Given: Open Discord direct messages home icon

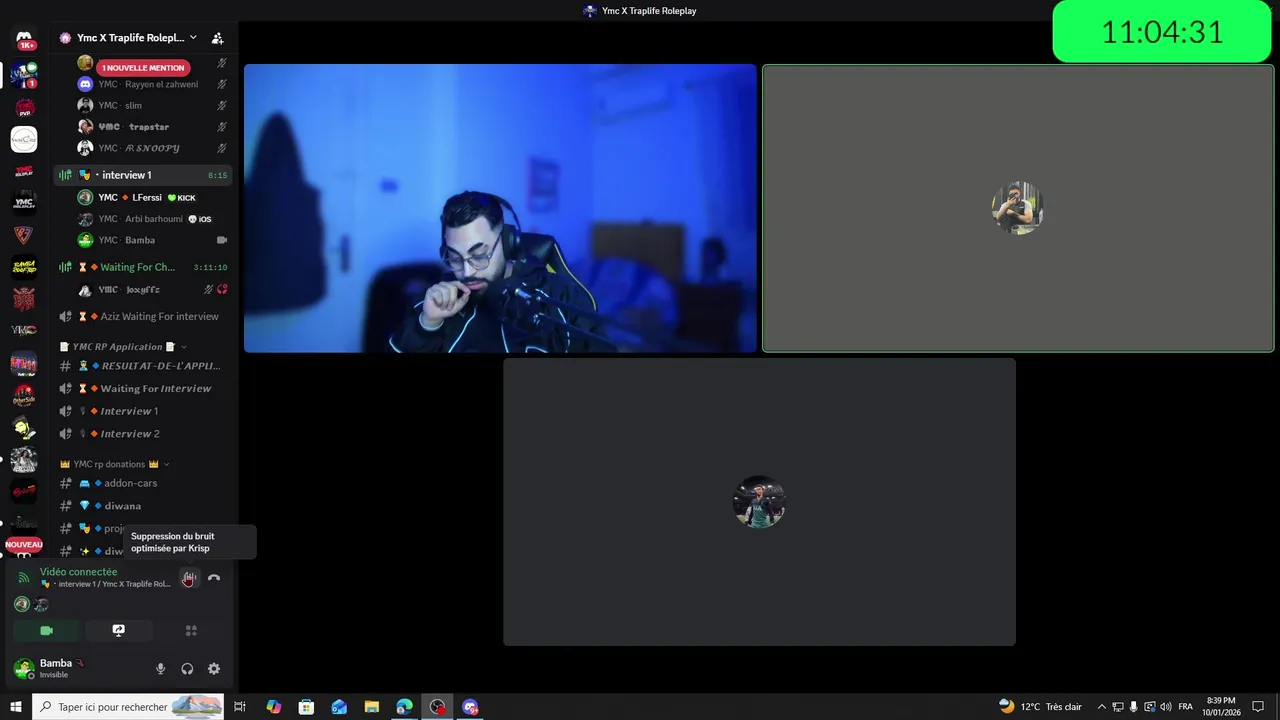Looking at the screenshot, I should [x=24, y=40].
